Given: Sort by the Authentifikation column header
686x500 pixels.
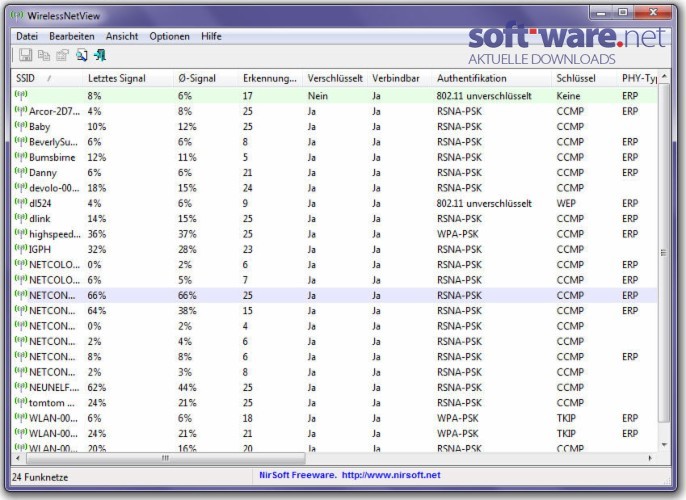Looking at the screenshot, I should [492, 78].
